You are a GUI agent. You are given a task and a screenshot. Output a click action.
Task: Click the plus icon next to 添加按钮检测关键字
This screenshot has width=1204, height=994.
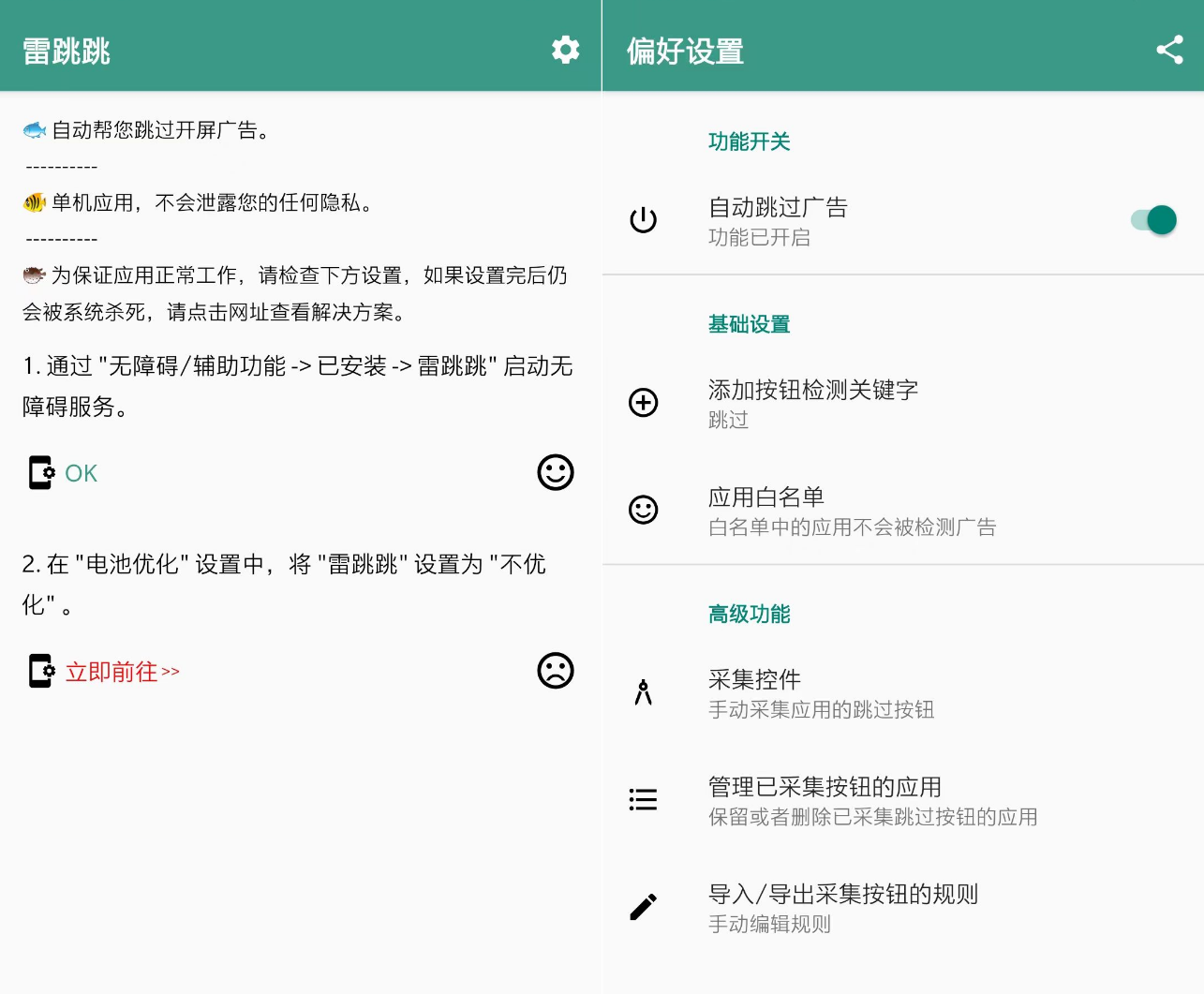tap(643, 403)
